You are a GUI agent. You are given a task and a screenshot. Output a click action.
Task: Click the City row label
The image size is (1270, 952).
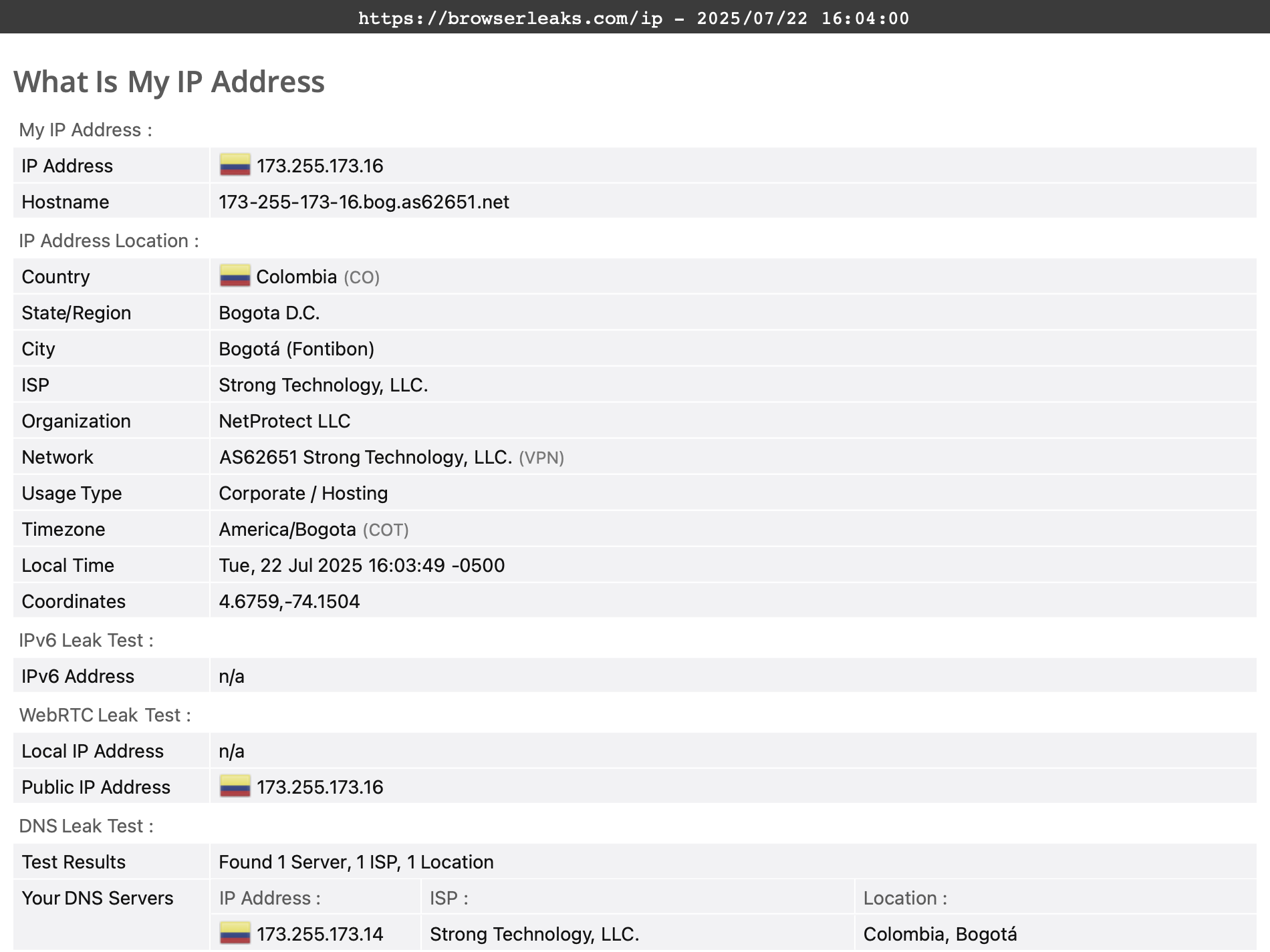[x=38, y=349]
